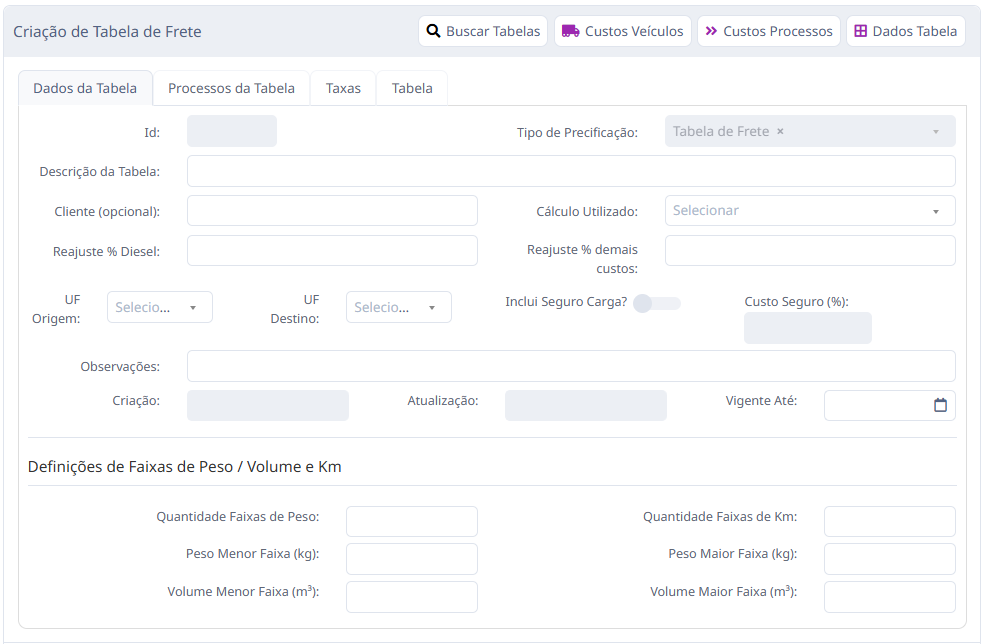Focus the Volume Maior Faixa (m³) field
This screenshot has width=982, height=644.
click(889, 597)
